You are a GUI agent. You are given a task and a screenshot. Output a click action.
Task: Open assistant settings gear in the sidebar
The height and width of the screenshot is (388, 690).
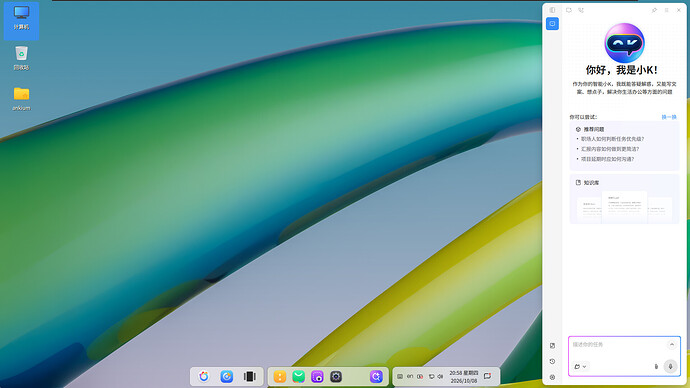coord(552,377)
